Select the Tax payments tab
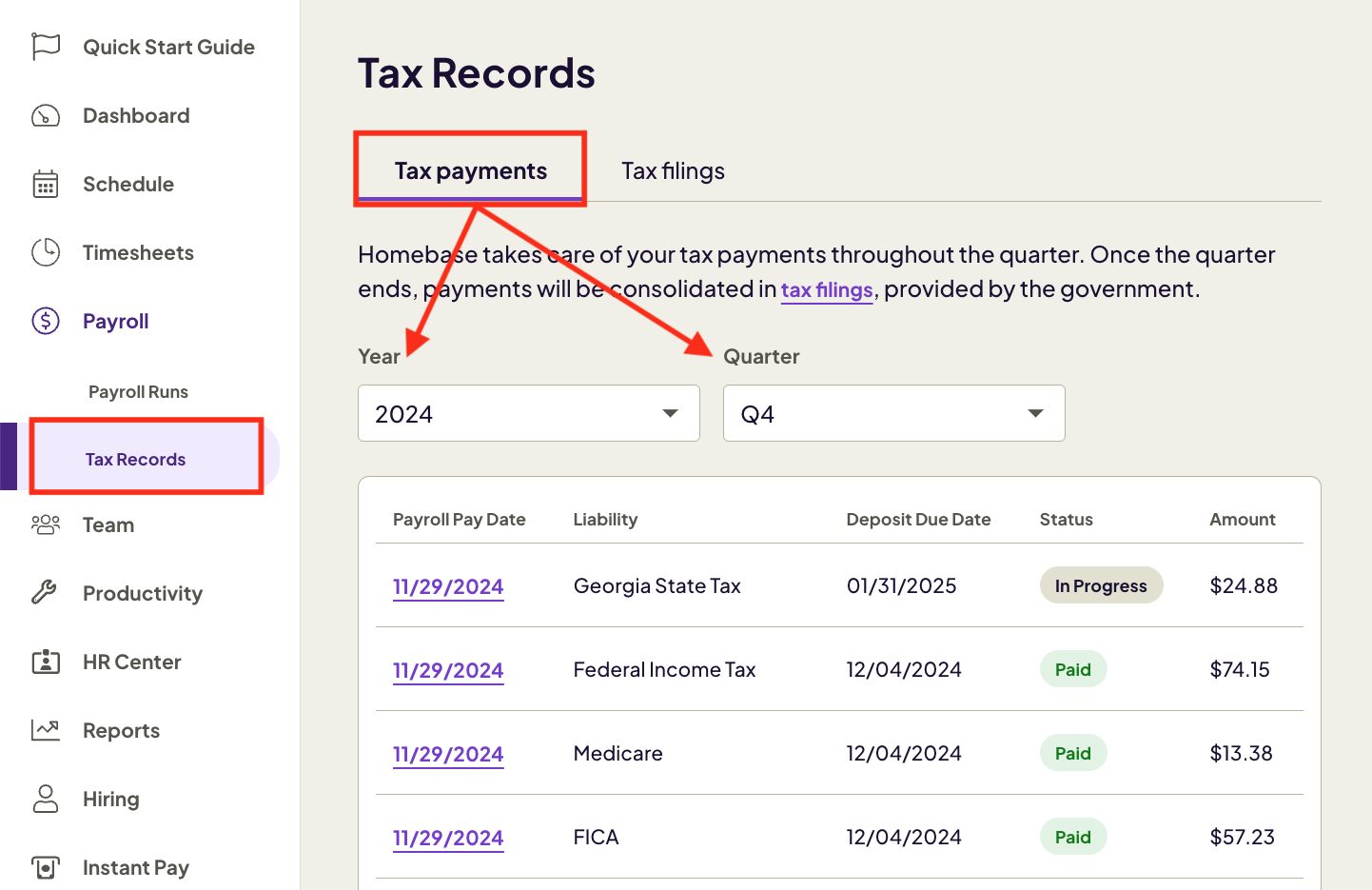 click(x=470, y=170)
